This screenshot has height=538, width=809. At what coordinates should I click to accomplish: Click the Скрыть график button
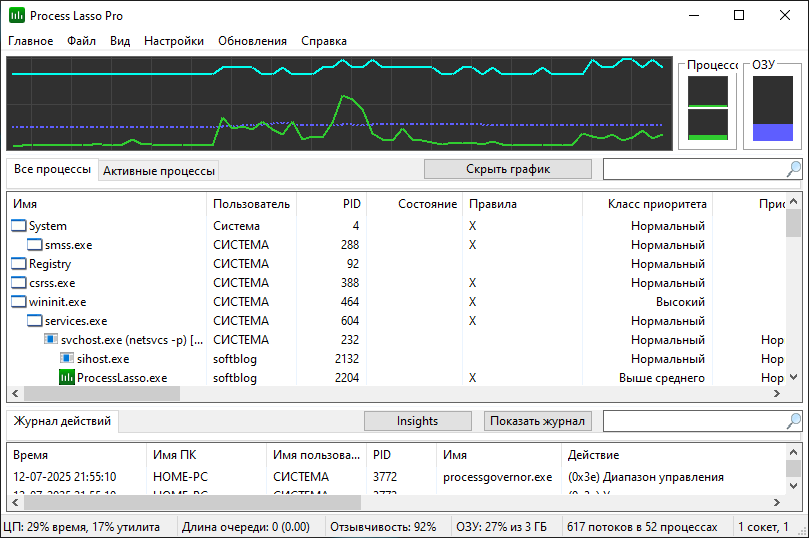(x=508, y=169)
